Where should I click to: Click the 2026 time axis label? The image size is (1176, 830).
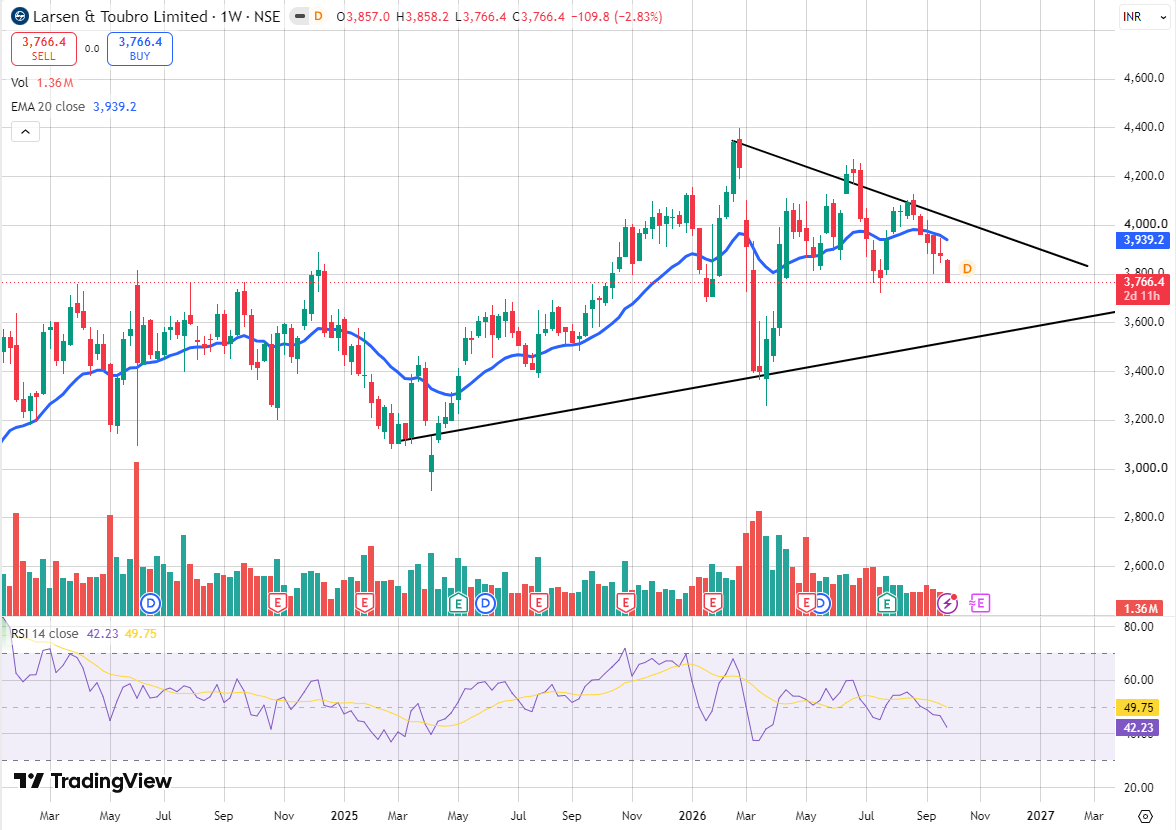(x=692, y=816)
